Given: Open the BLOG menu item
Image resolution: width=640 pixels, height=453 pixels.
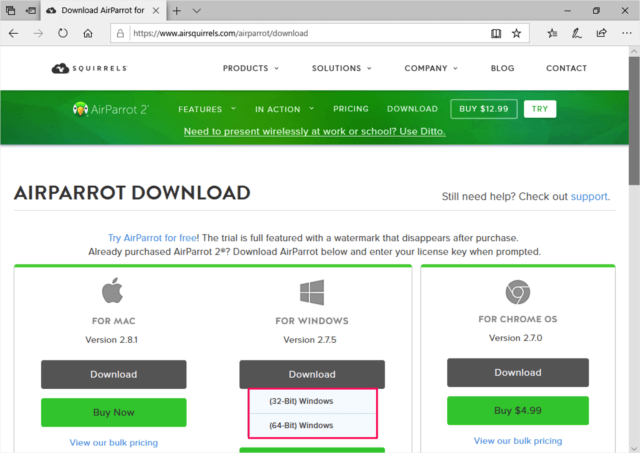Looking at the screenshot, I should 502,69.
